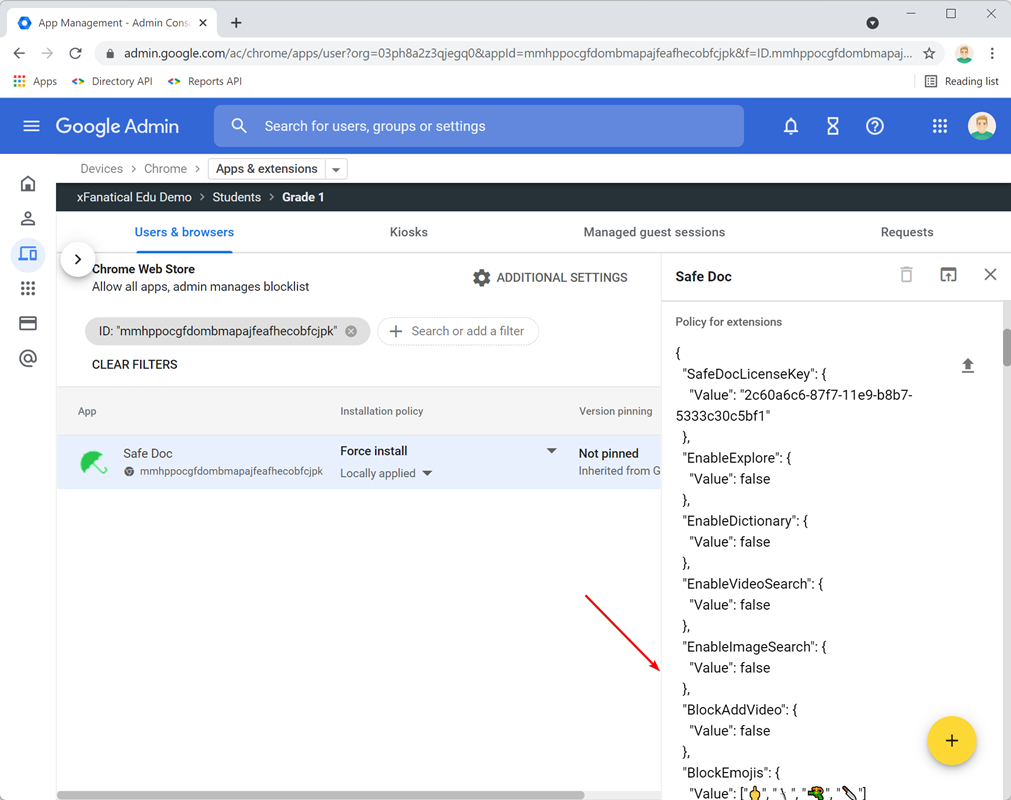Click the yellow plus add button

[951, 741]
